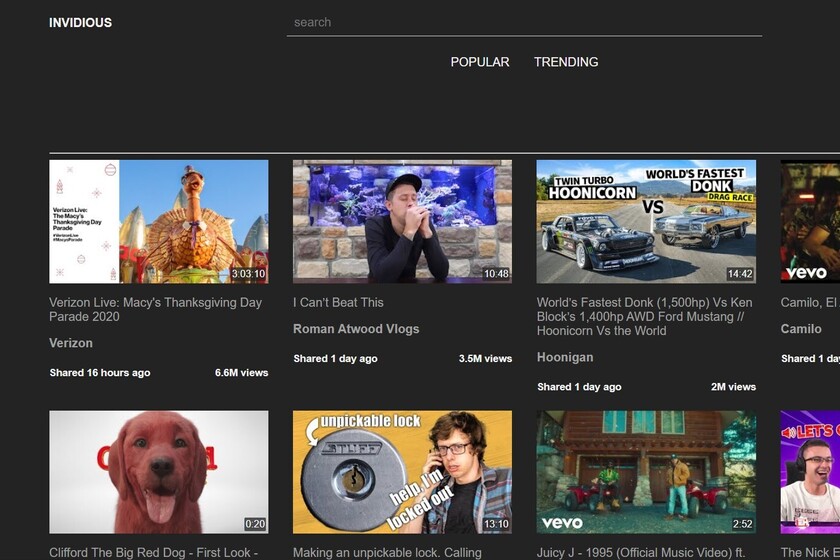
Task: Open the Camilo vevo thumbnail
Action: click(810, 221)
